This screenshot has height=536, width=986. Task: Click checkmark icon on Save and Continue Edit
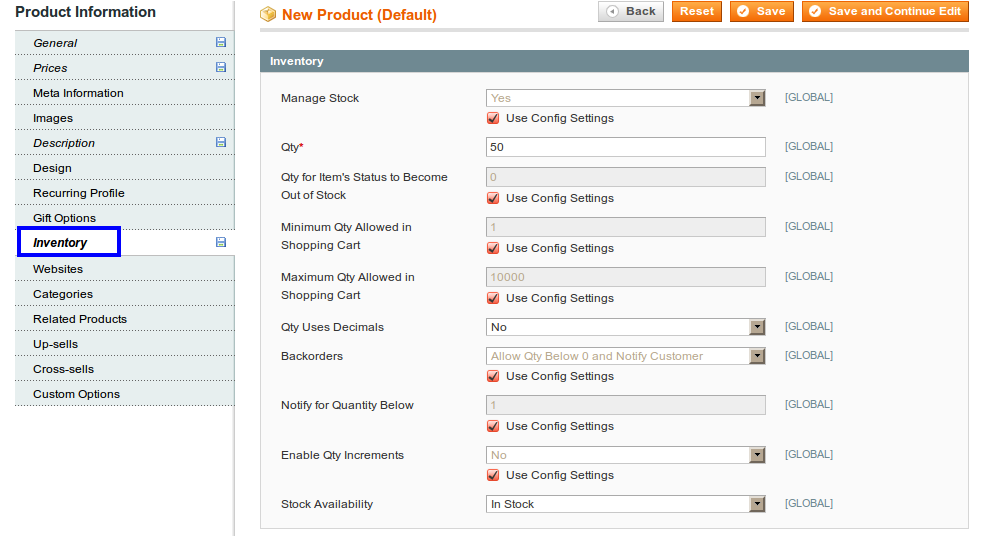click(815, 11)
